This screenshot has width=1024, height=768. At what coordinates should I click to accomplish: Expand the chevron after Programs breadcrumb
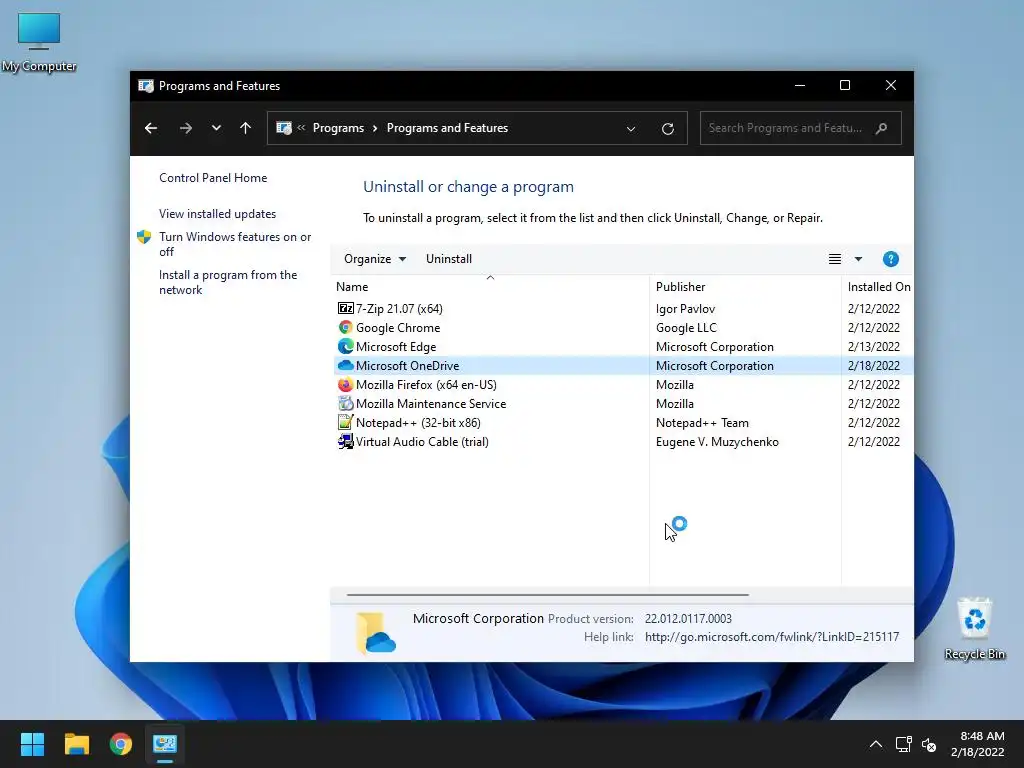(375, 128)
